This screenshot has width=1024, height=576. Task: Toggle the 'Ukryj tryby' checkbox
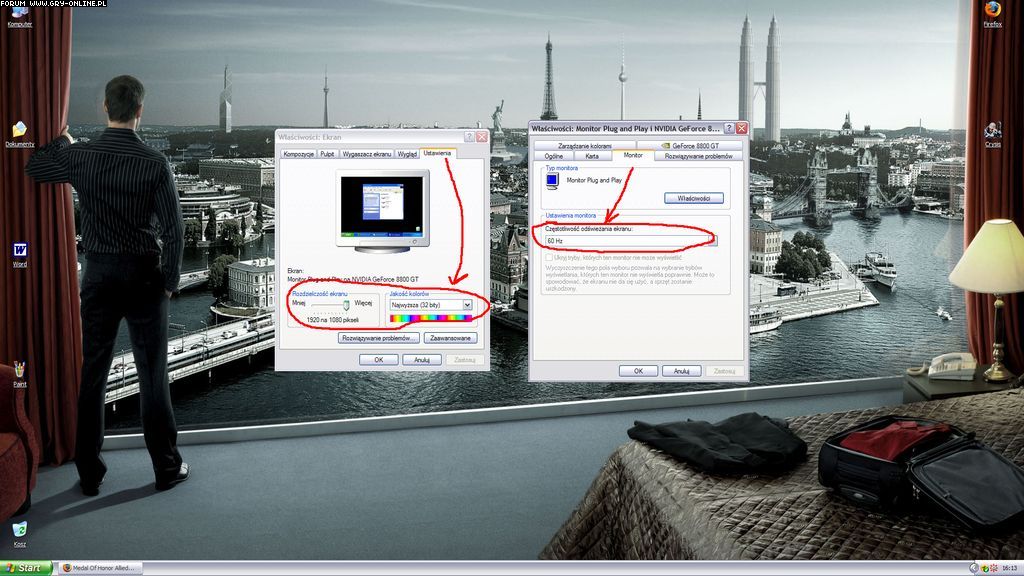coord(550,258)
